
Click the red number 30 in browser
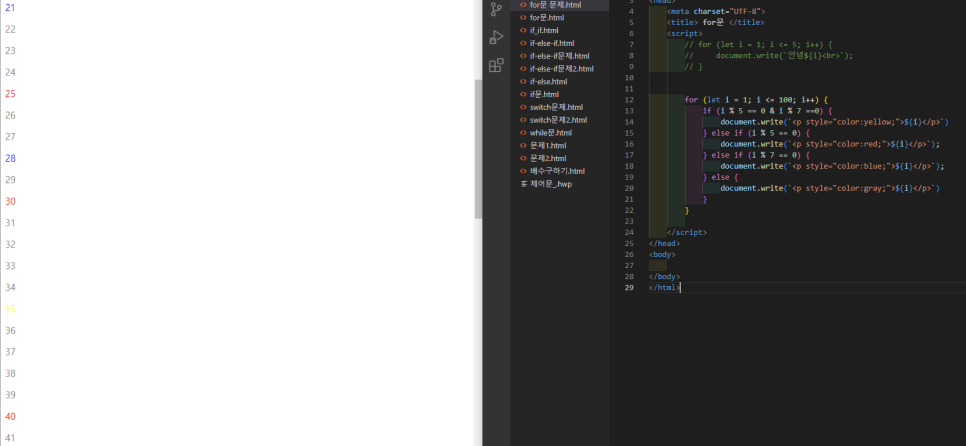pos(10,201)
